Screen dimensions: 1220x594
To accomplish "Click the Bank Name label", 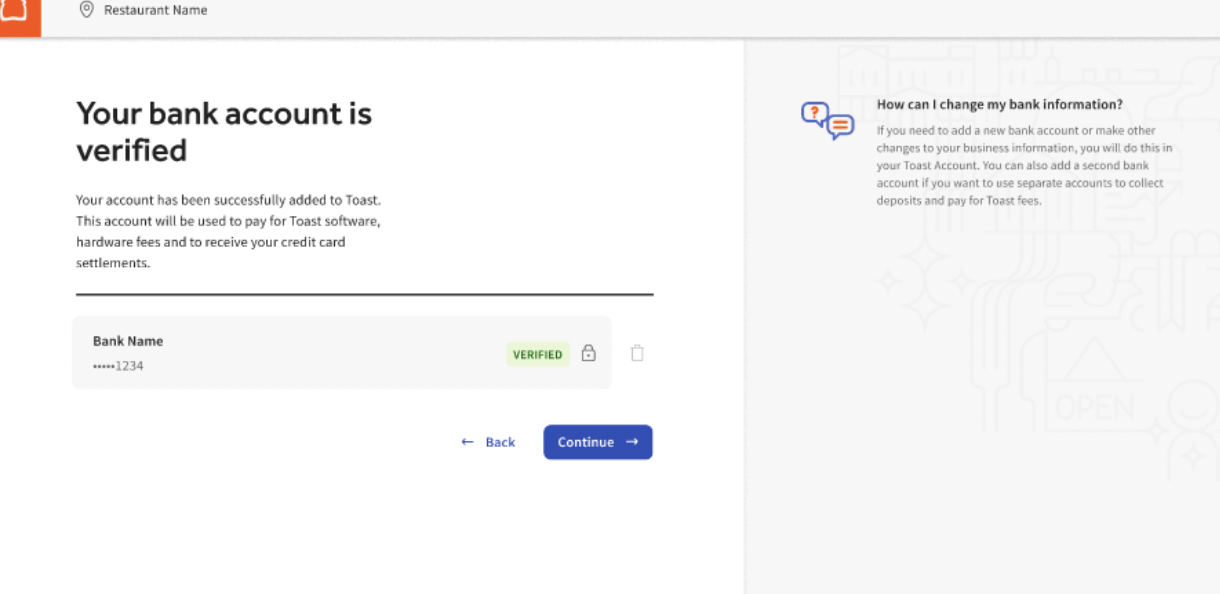I will click(x=127, y=340).
